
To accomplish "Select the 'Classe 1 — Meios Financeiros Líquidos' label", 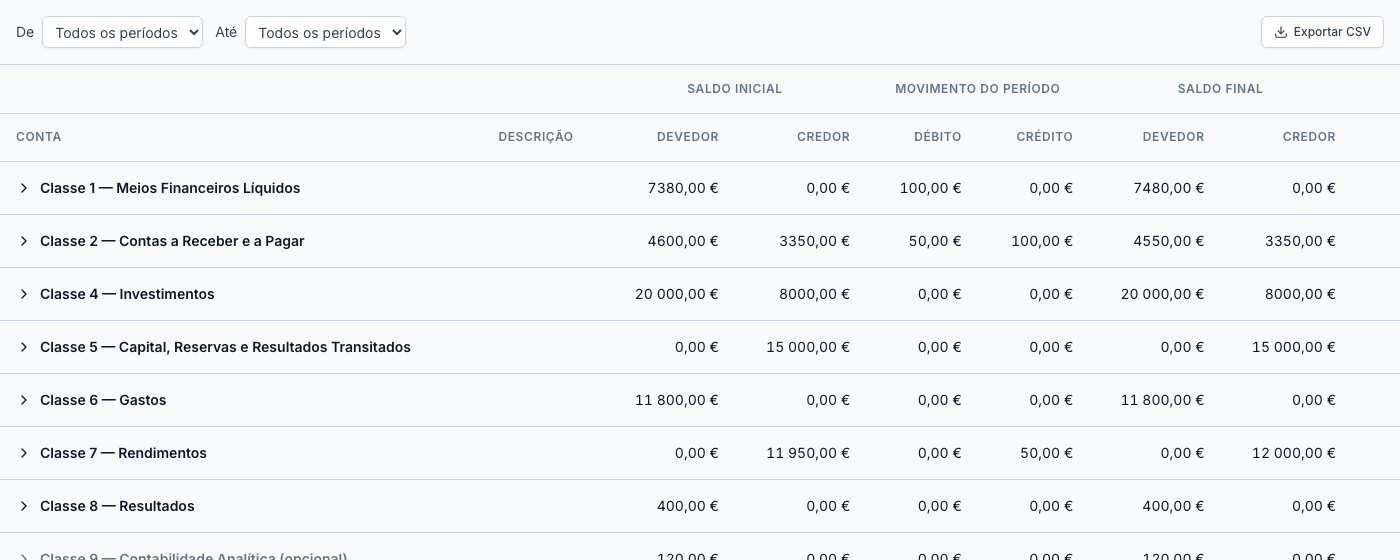I will (170, 188).
